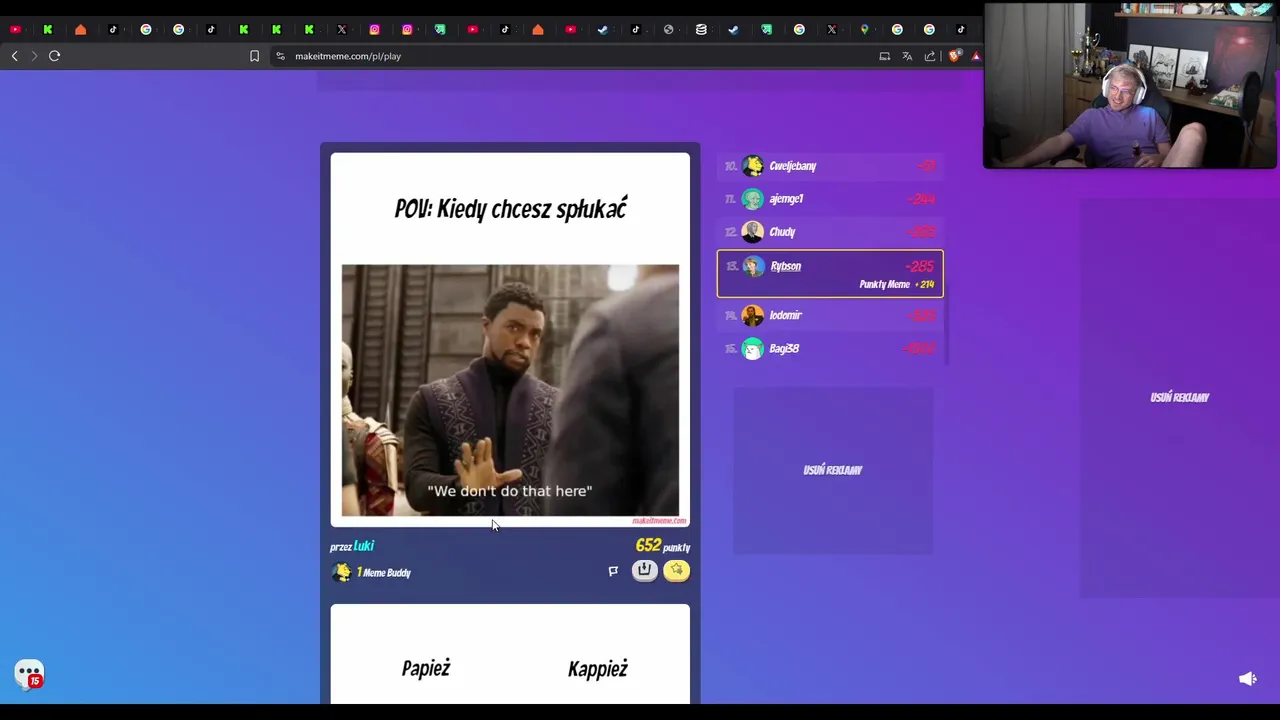This screenshot has width=1280, height=720.
Task: Select highlighted player Rybson
Action: click(830, 274)
